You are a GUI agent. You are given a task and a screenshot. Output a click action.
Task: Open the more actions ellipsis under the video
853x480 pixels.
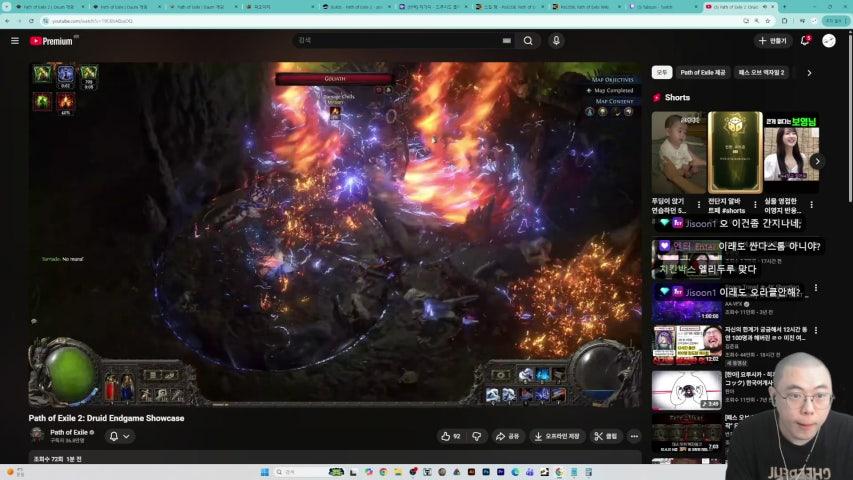coord(634,436)
